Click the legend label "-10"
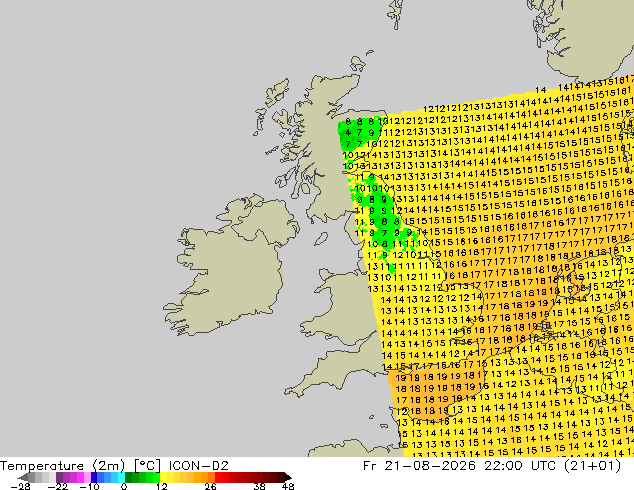 pyautogui.click(x=89, y=486)
